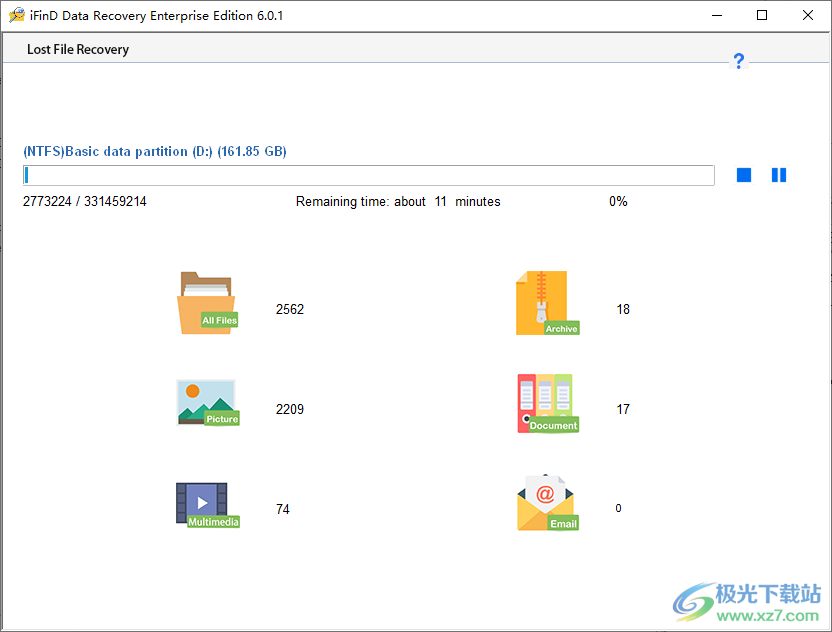Minimize the iFinD Data Recovery window
The height and width of the screenshot is (632, 832).
point(717,15)
